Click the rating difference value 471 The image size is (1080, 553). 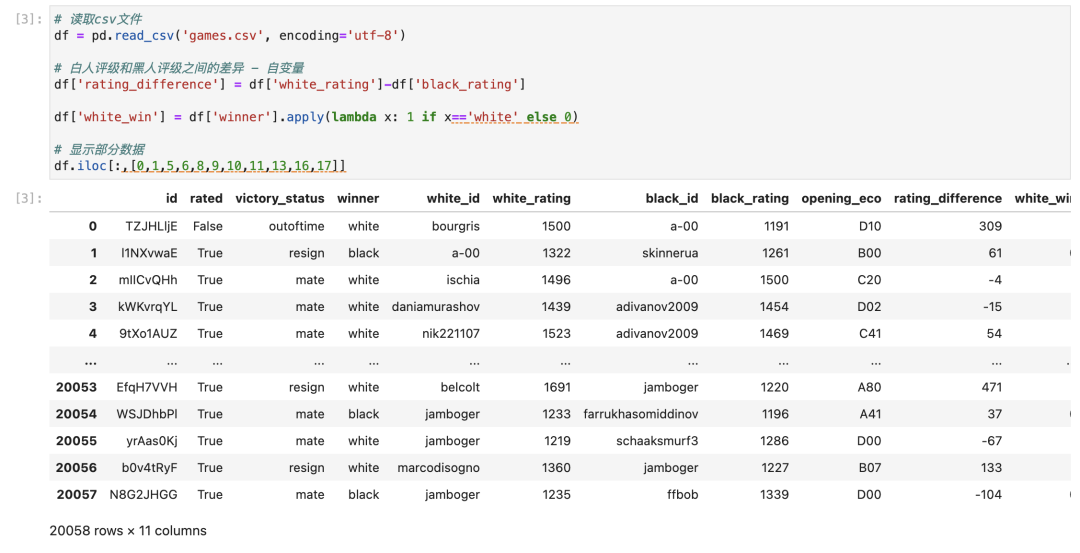click(992, 387)
